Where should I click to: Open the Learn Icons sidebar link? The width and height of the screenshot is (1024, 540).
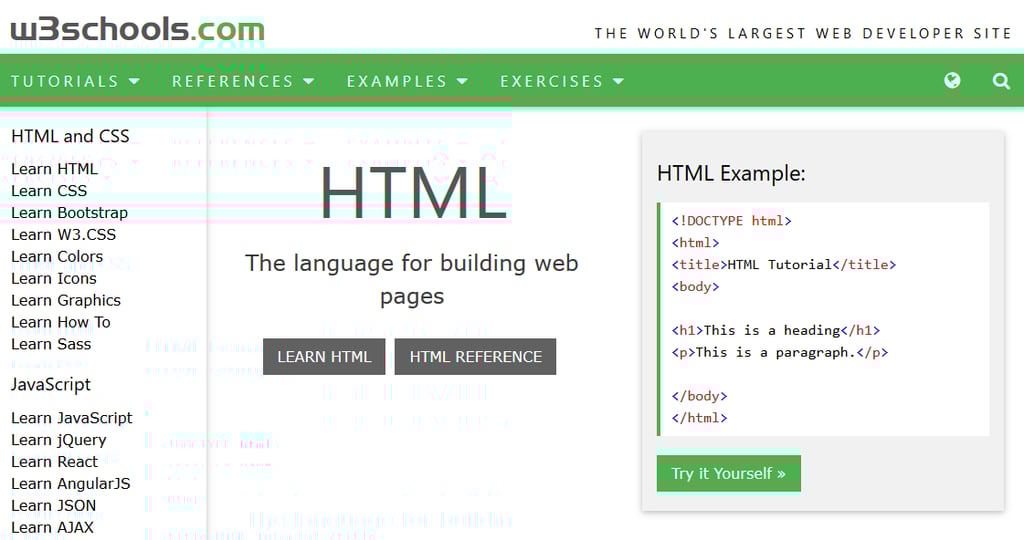[x=54, y=278]
